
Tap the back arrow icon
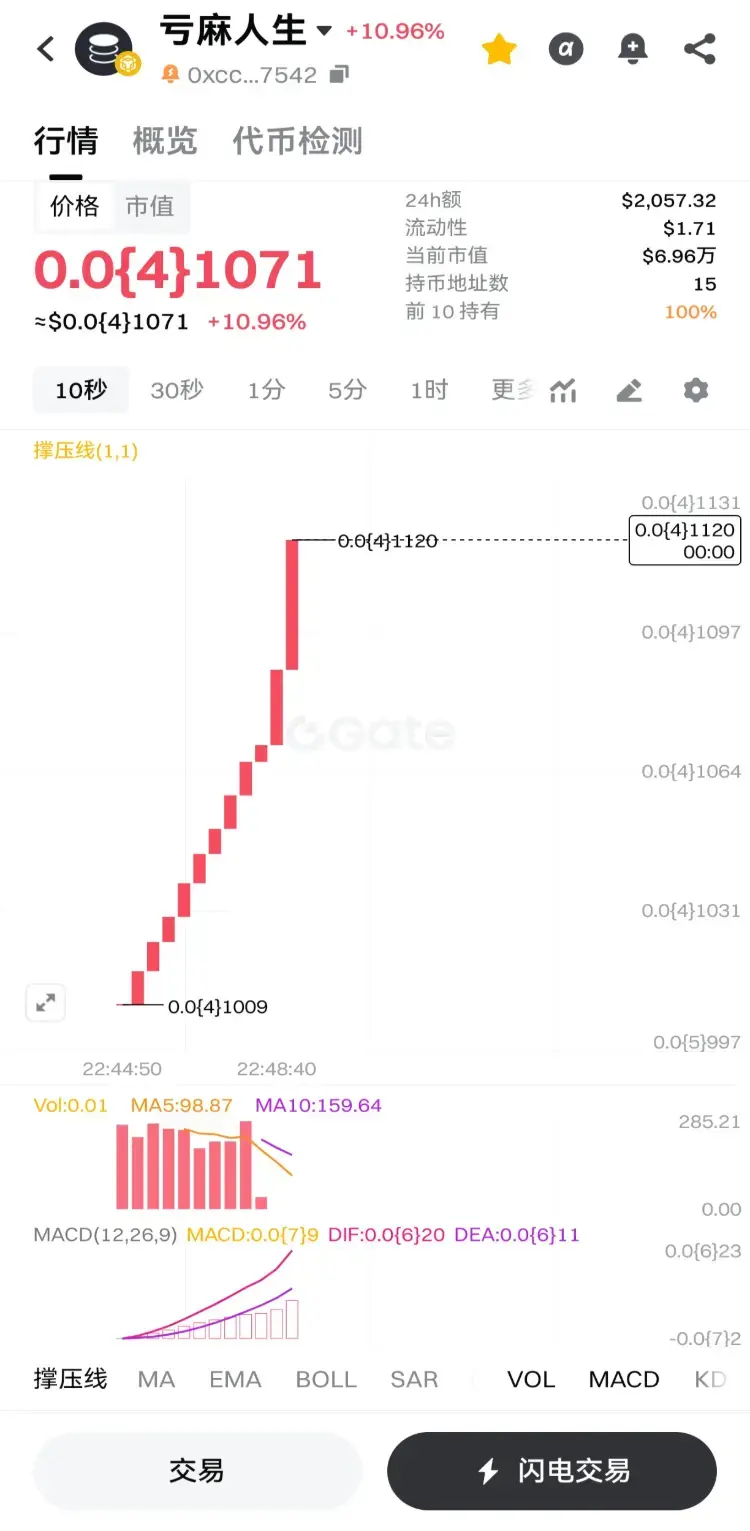pyautogui.click(x=45, y=49)
